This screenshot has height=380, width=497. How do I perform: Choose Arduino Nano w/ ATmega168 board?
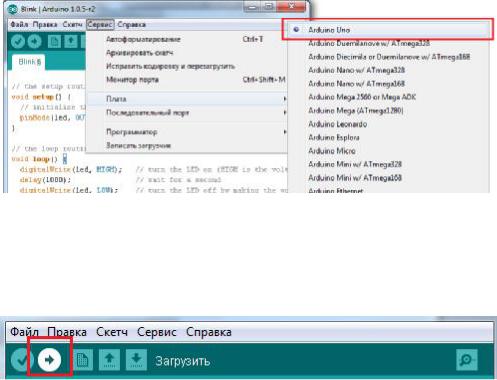[x=389, y=84]
